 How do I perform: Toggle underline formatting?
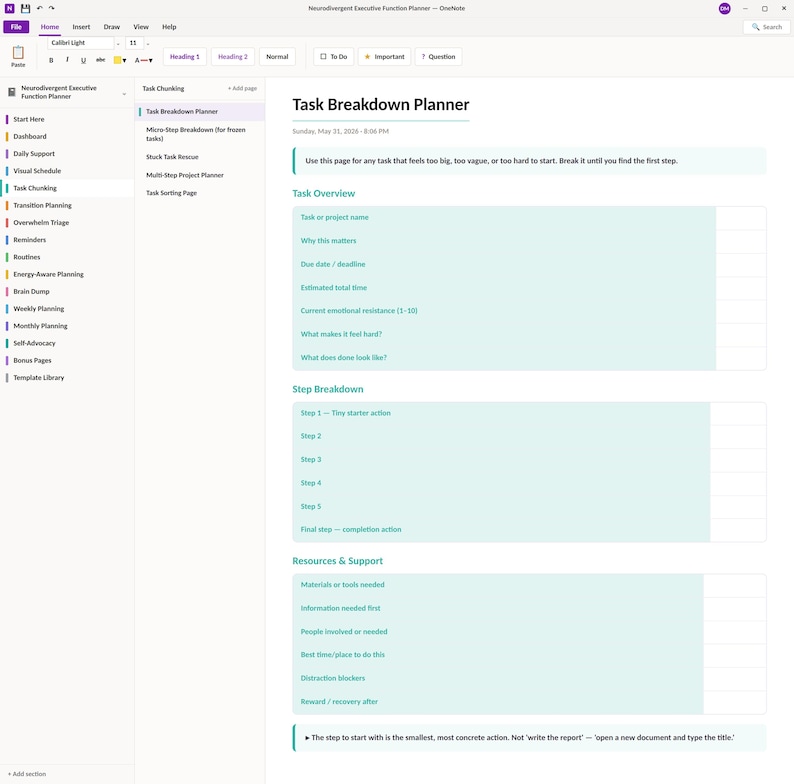84,60
